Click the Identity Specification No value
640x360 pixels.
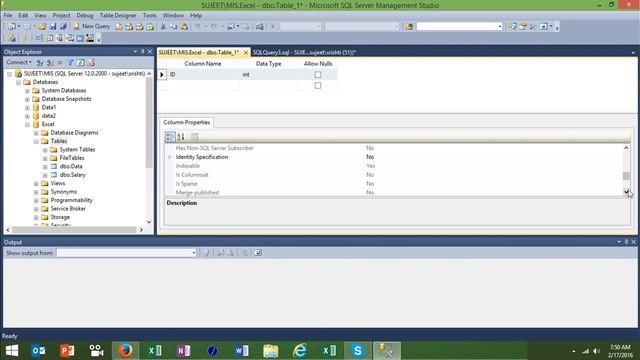[370, 157]
